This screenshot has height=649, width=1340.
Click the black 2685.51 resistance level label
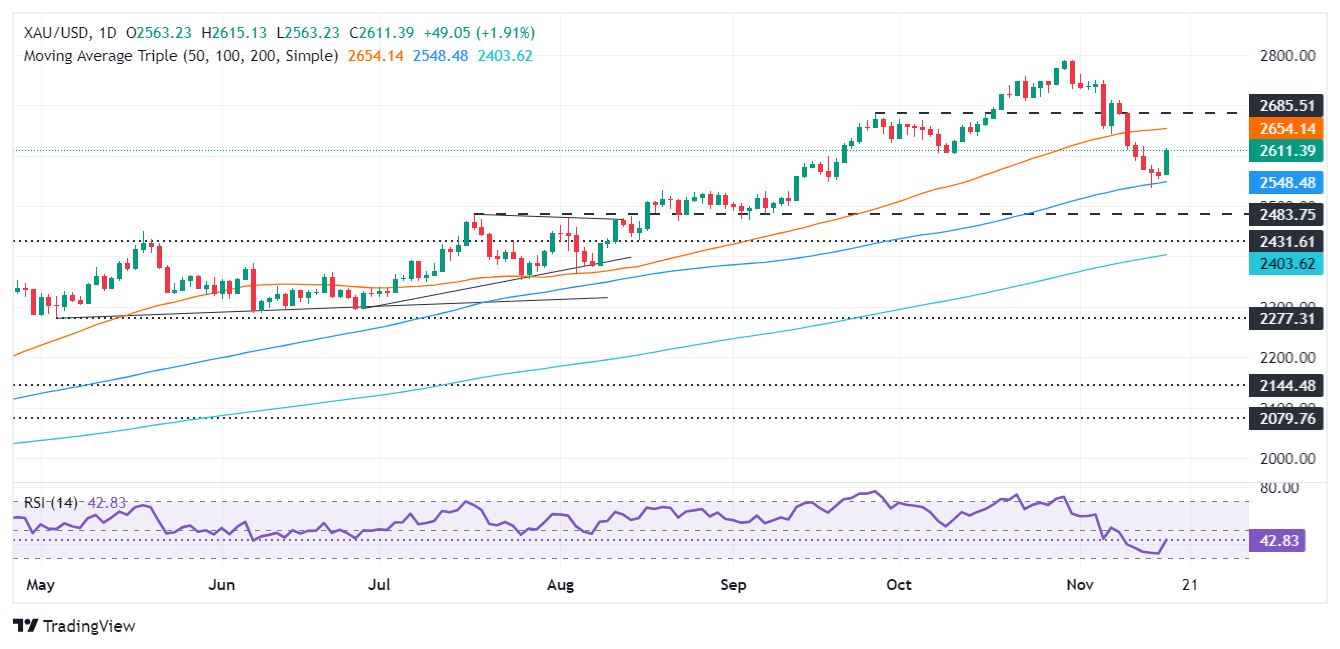(1288, 104)
